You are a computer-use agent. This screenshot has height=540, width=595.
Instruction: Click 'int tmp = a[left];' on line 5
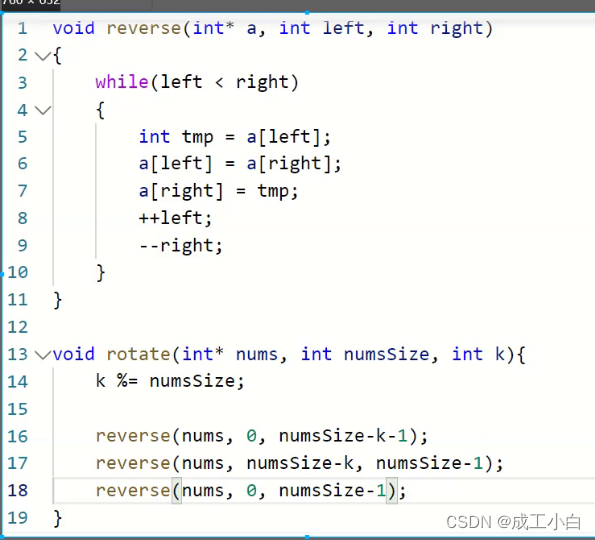point(235,137)
